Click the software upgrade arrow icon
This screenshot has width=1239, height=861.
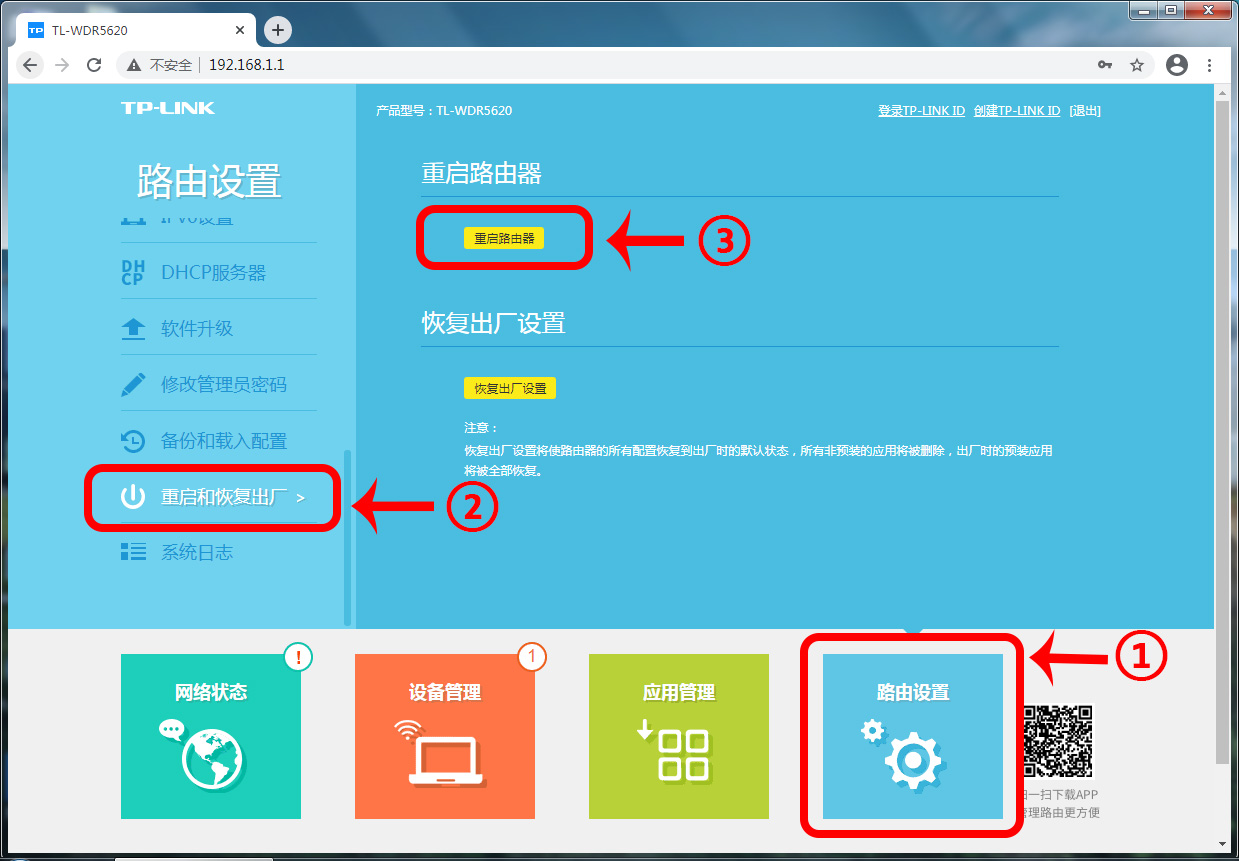tap(133, 329)
